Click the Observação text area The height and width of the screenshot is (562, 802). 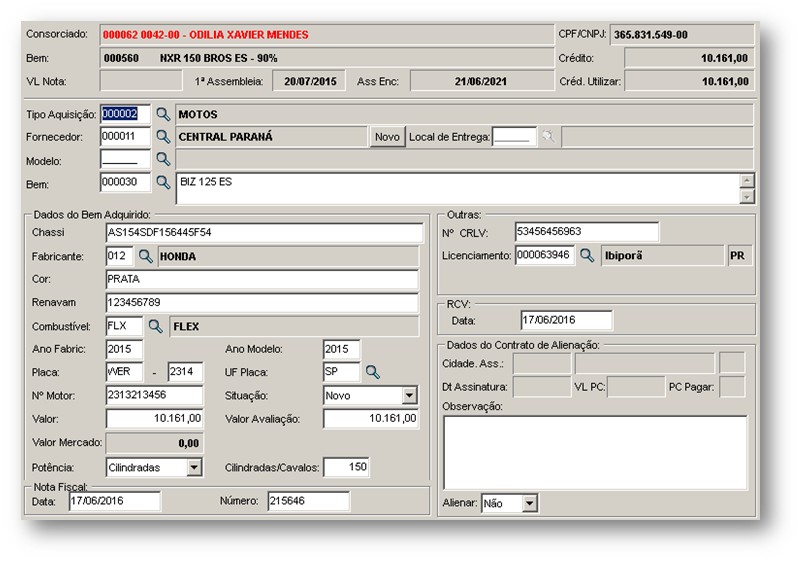pyautogui.click(x=595, y=453)
